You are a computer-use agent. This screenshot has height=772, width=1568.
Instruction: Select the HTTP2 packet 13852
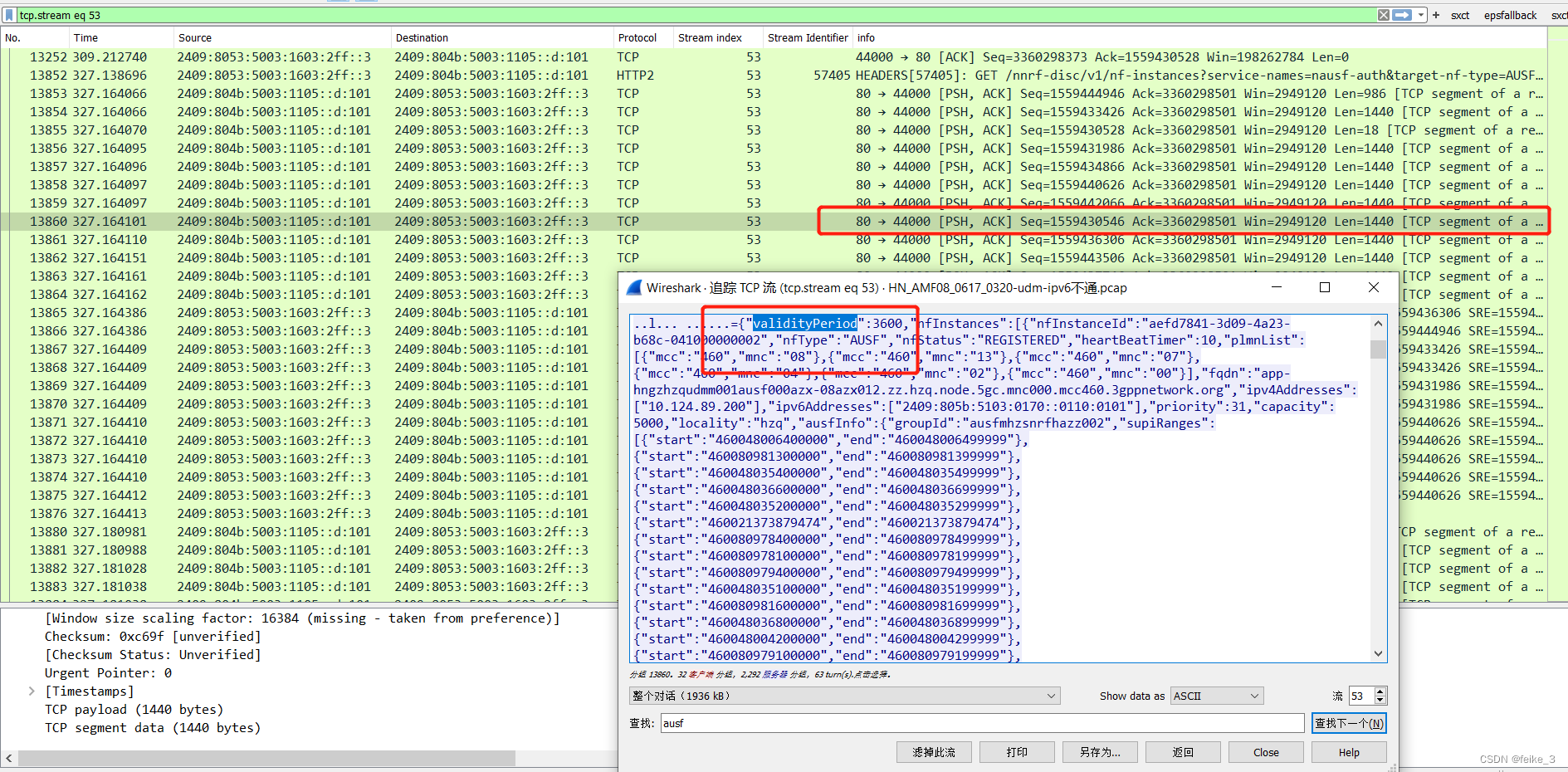pyautogui.click(x=774, y=76)
